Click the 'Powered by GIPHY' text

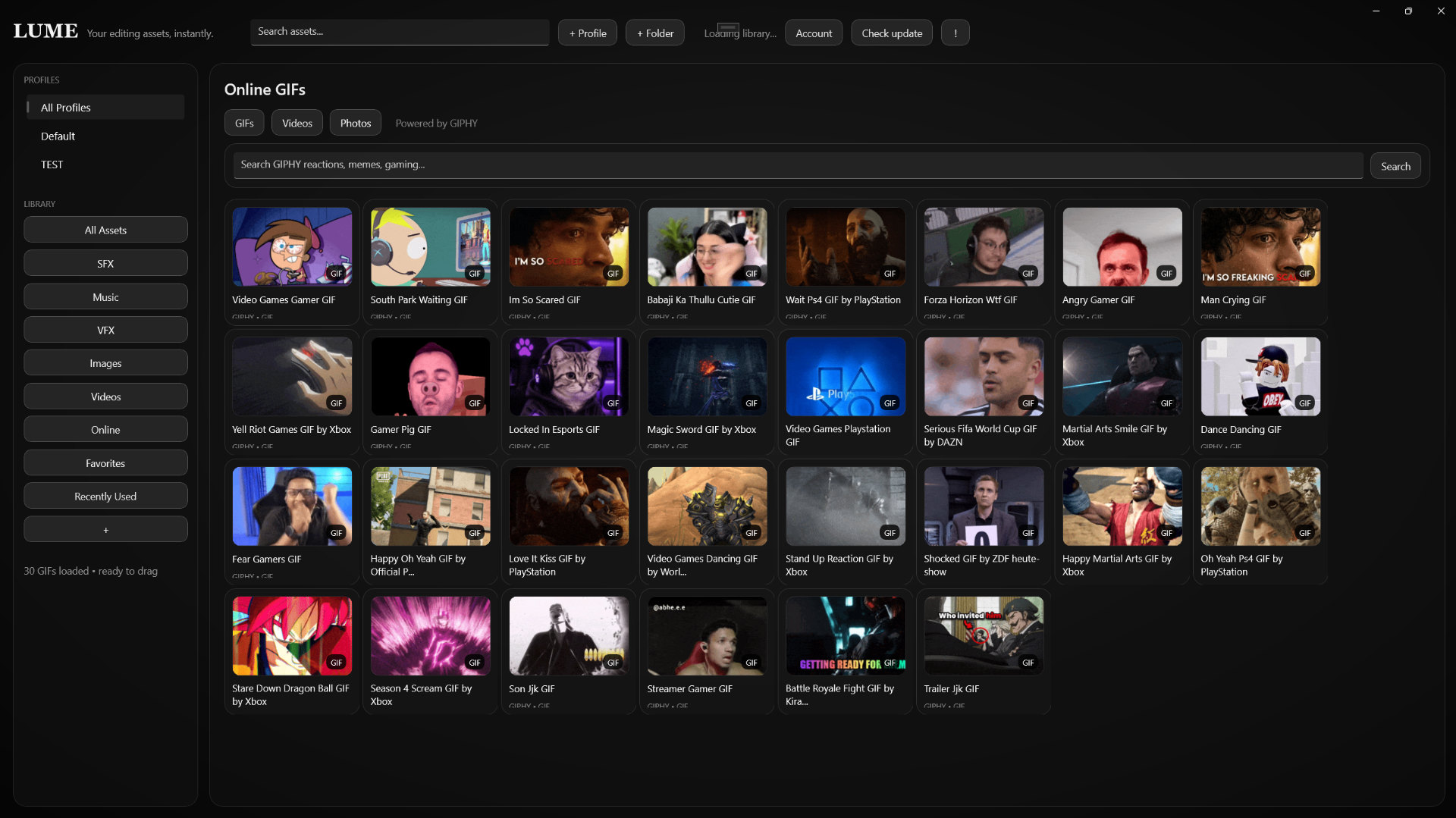436,123
